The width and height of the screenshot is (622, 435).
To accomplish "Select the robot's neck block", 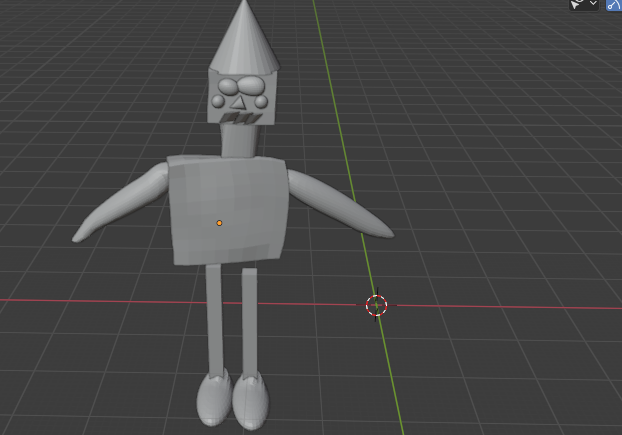I will tap(239, 141).
